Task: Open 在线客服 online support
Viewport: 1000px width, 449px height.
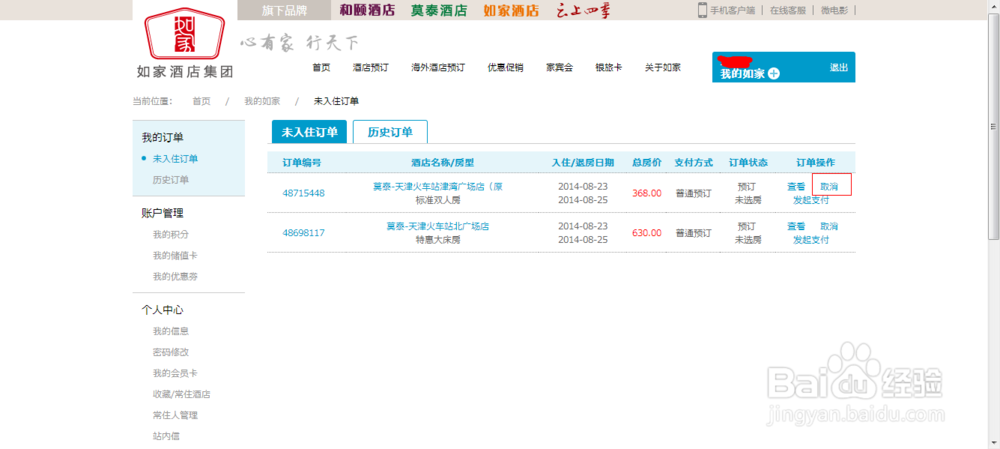Action: coord(788,10)
